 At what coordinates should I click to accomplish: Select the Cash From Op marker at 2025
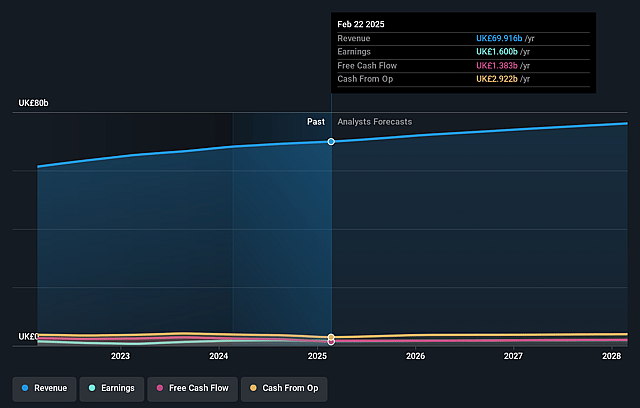tap(331, 337)
